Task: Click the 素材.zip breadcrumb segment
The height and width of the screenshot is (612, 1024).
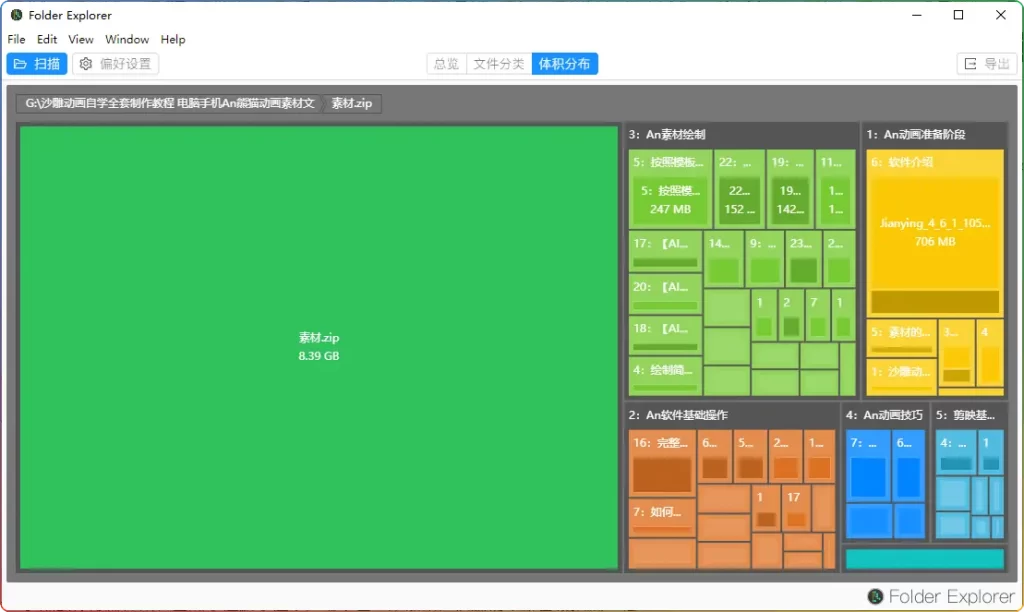Action: click(351, 103)
